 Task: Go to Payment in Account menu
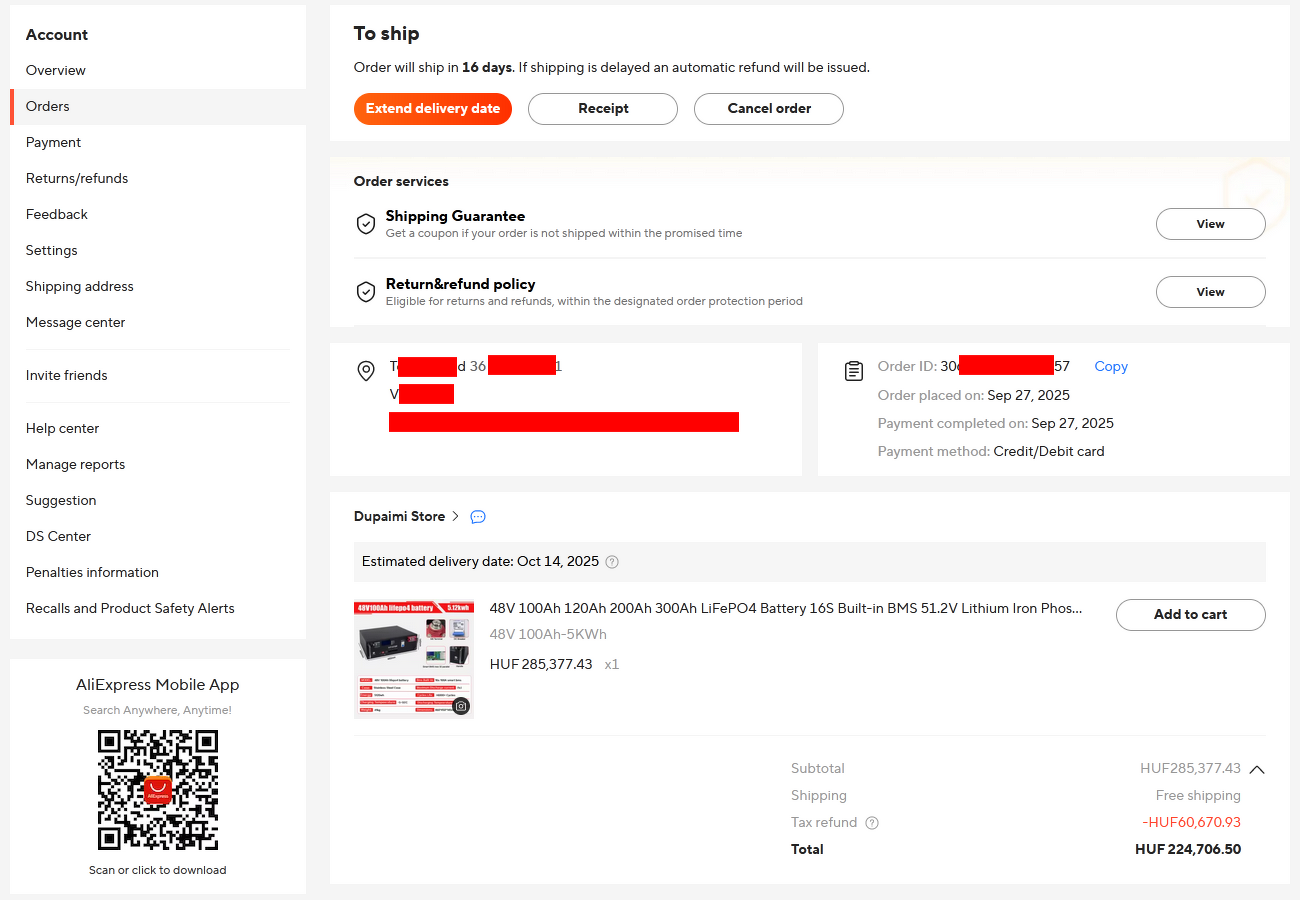54,142
